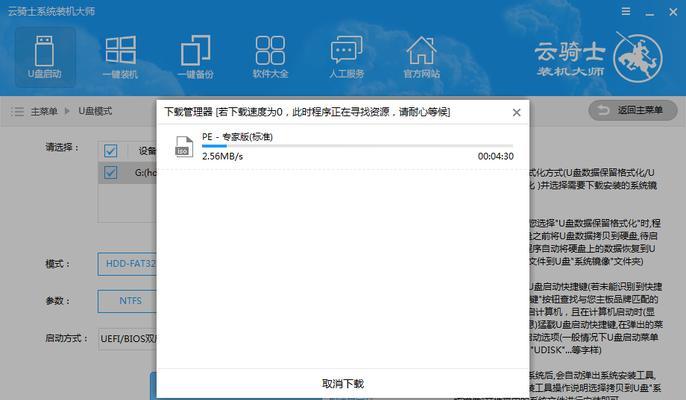The height and width of the screenshot is (400, 686).
Task: Click 取消下载 to cancel download
Action: (x=343, y=384)
